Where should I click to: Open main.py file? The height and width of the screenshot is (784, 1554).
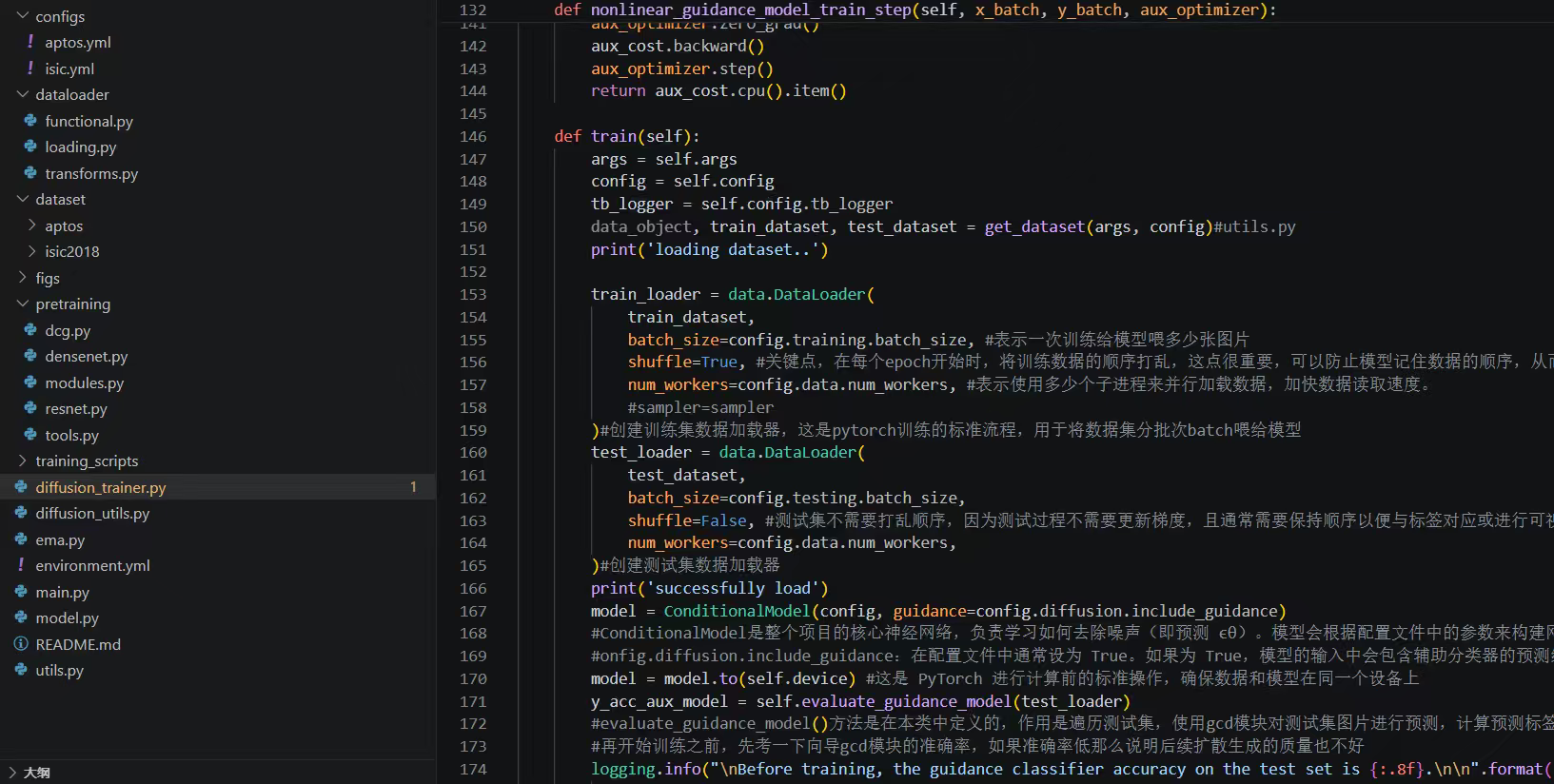click(62, 592)
